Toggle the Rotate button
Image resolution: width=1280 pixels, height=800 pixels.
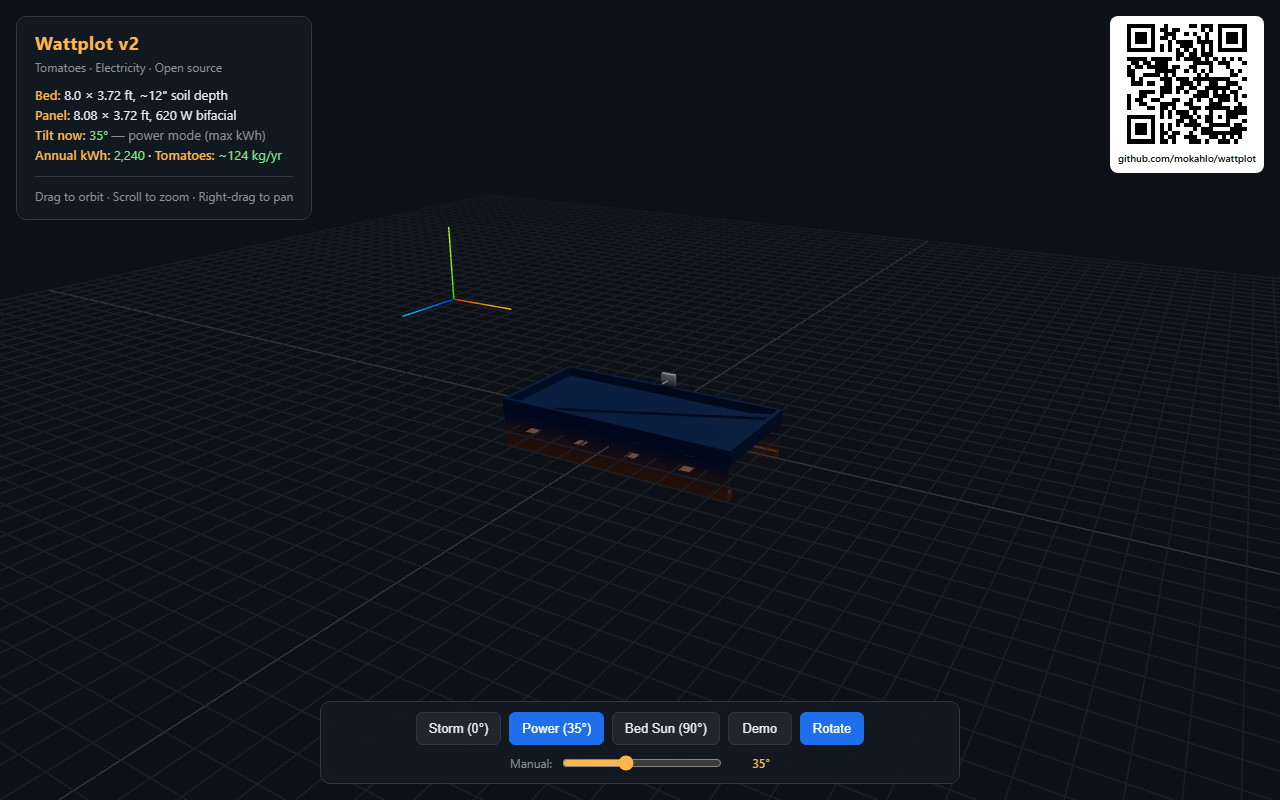point(832,728)
